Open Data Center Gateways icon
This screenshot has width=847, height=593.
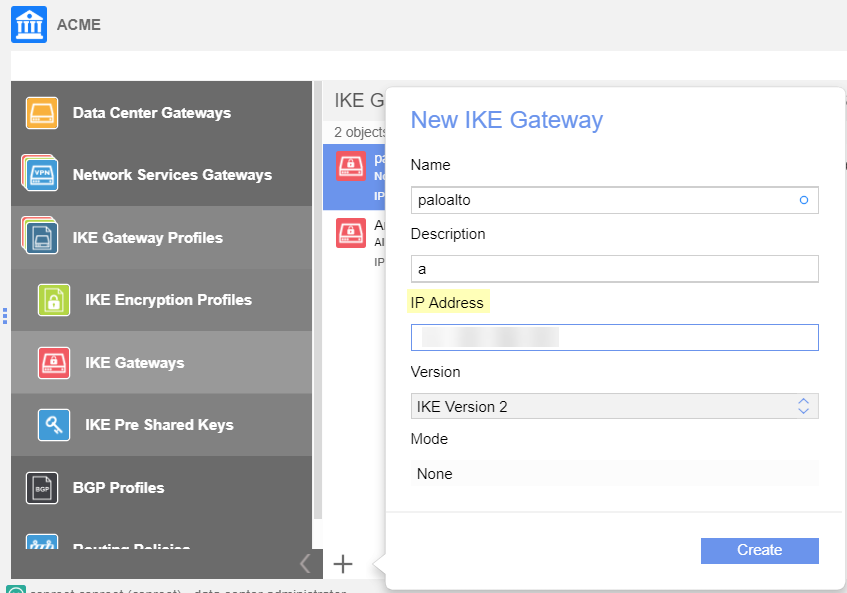click(42, 113)
